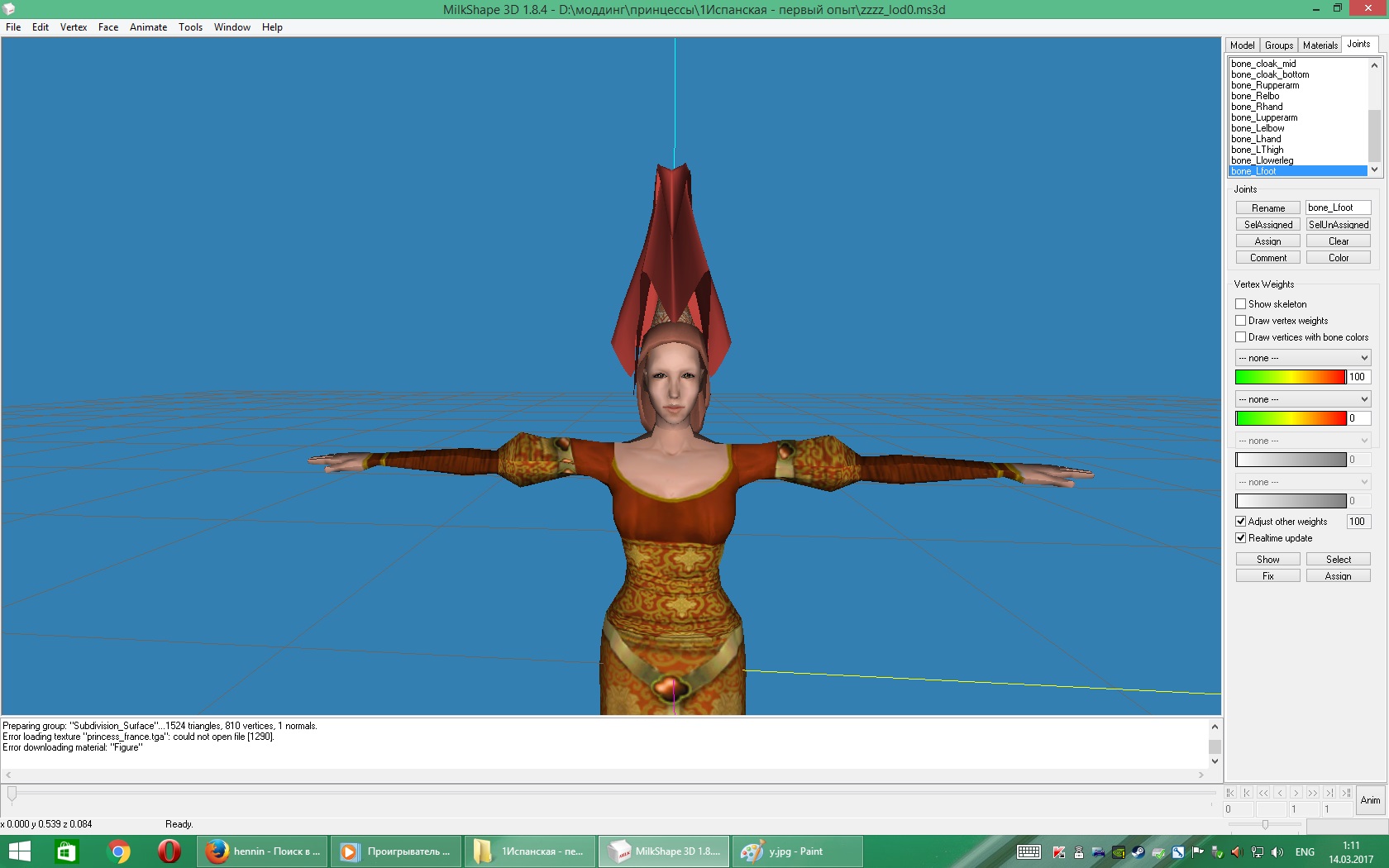Open the touch keyboard tray icon
The image size is (1389, 868).
pyautogui.click(x=1029, y=852)
